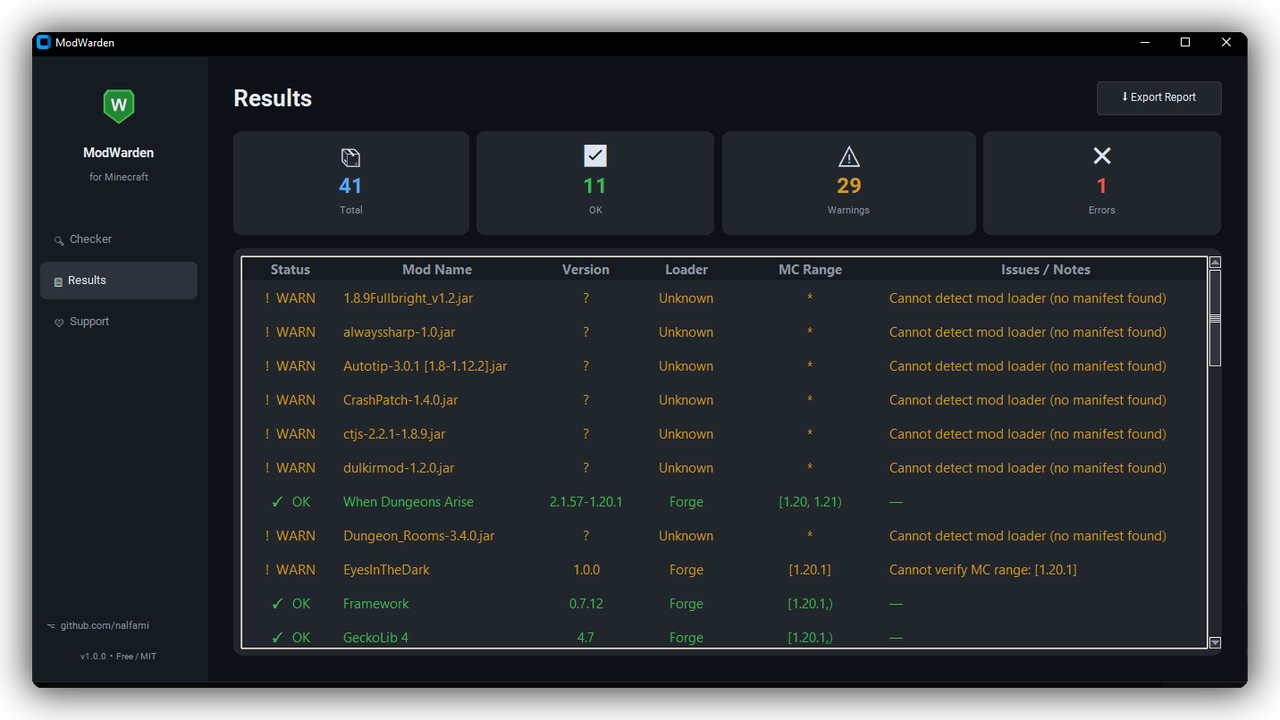Sort by the Status column header
The image size is (1280, 720).
[291, 270]
